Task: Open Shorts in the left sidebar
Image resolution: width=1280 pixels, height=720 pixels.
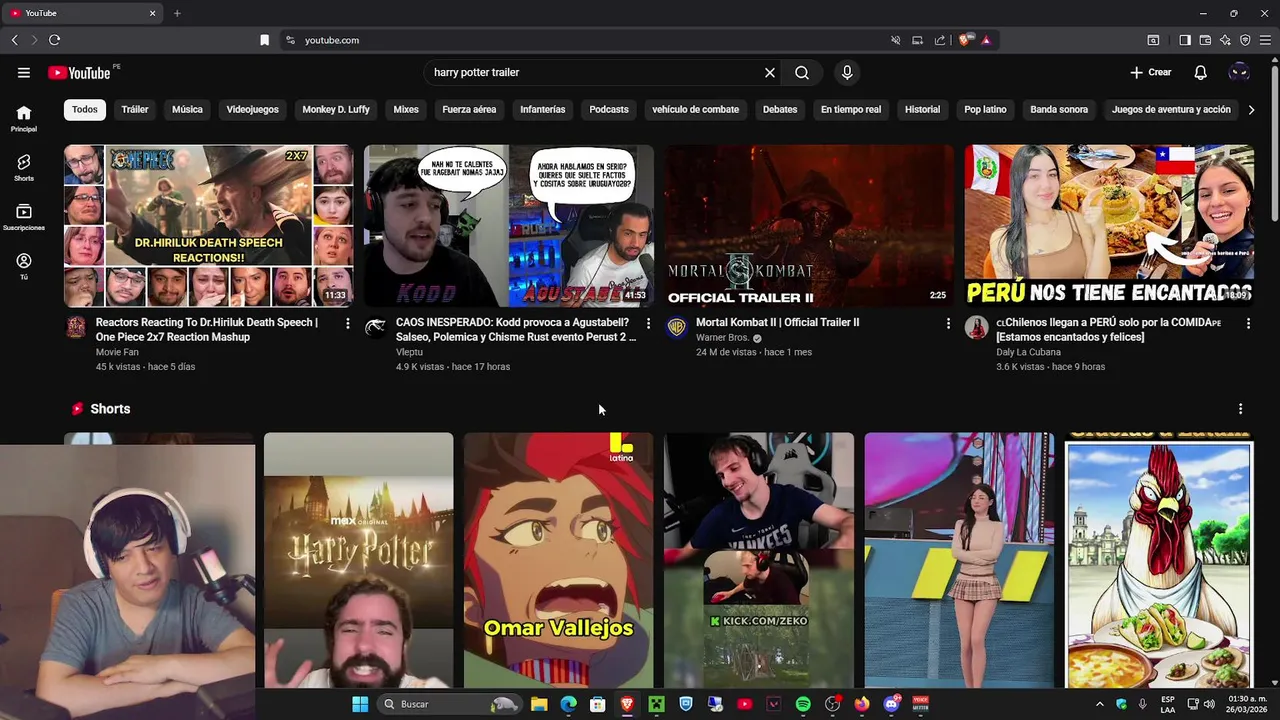Action: (24, 167)
